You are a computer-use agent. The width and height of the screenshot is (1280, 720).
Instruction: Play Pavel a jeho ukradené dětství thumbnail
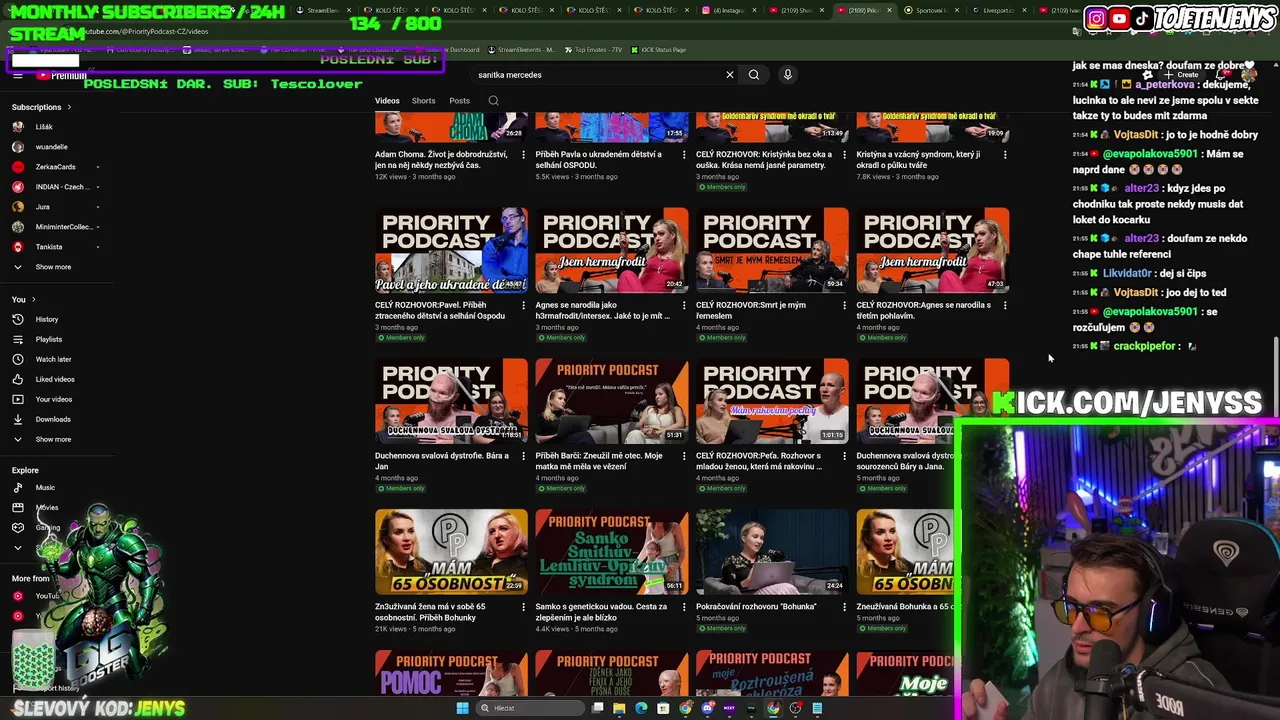point(451,250)
